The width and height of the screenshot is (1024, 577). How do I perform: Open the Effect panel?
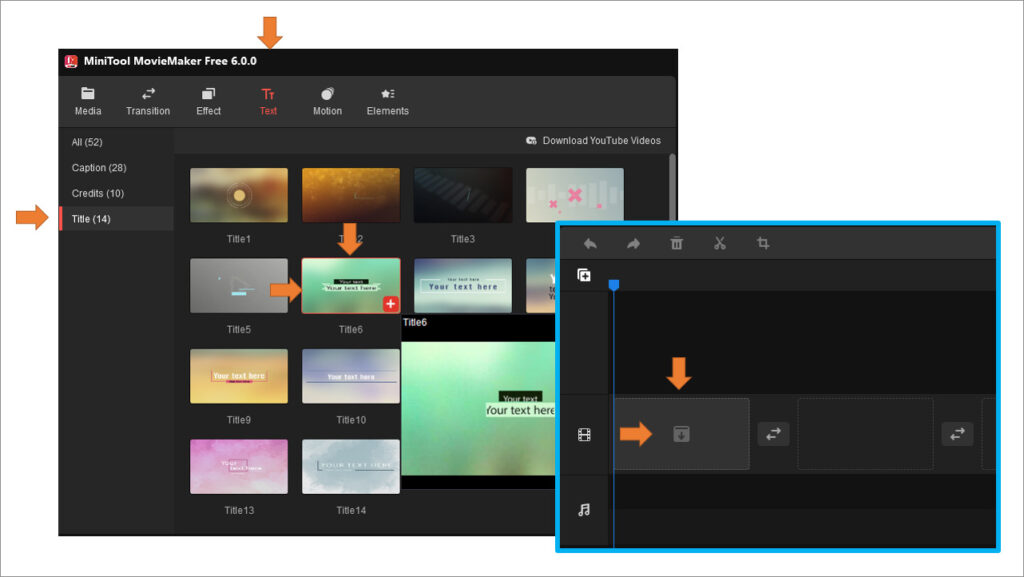[207, 100]
